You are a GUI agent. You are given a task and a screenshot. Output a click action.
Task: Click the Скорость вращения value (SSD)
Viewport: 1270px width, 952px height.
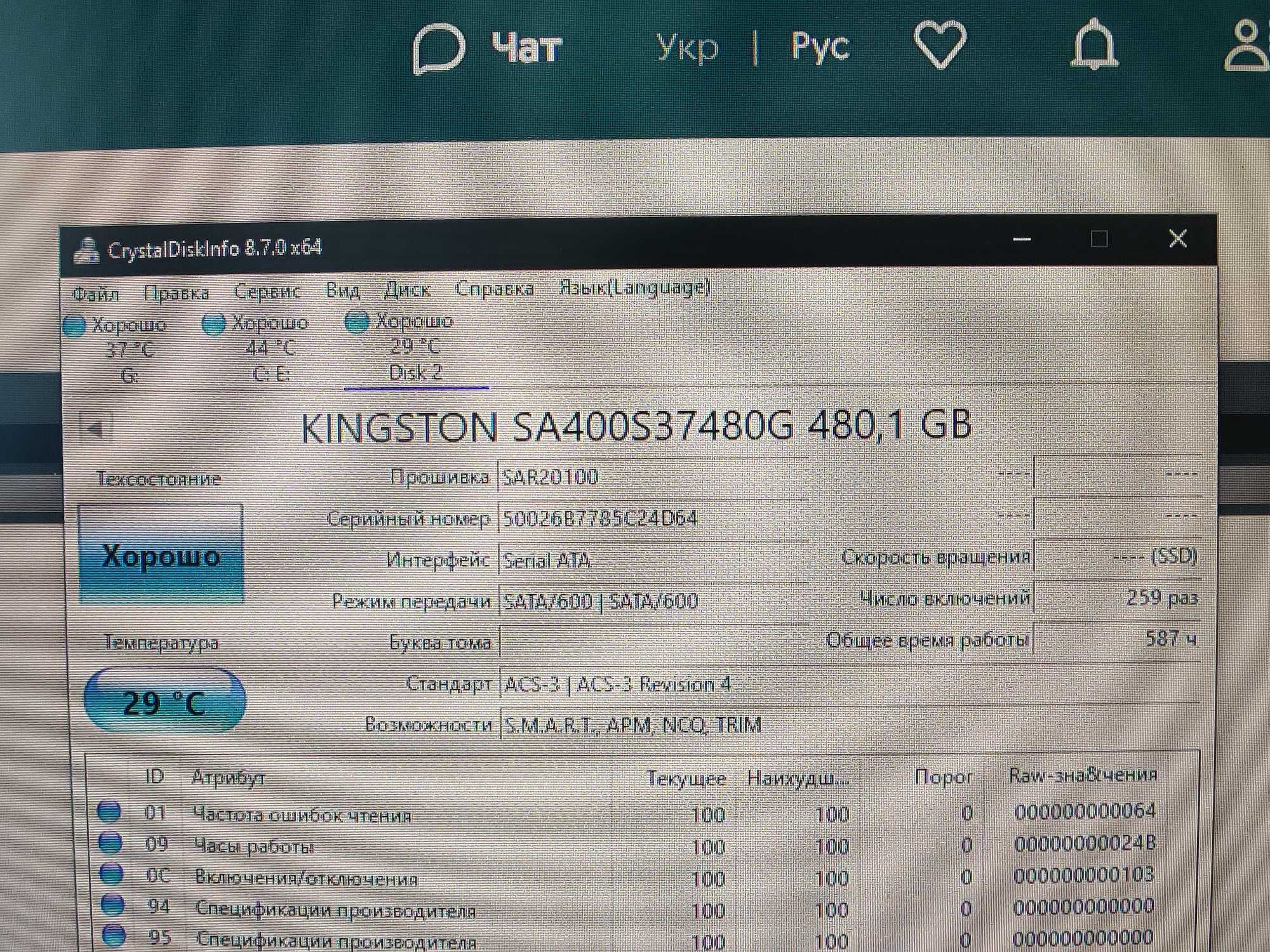tap(1118, 557)
